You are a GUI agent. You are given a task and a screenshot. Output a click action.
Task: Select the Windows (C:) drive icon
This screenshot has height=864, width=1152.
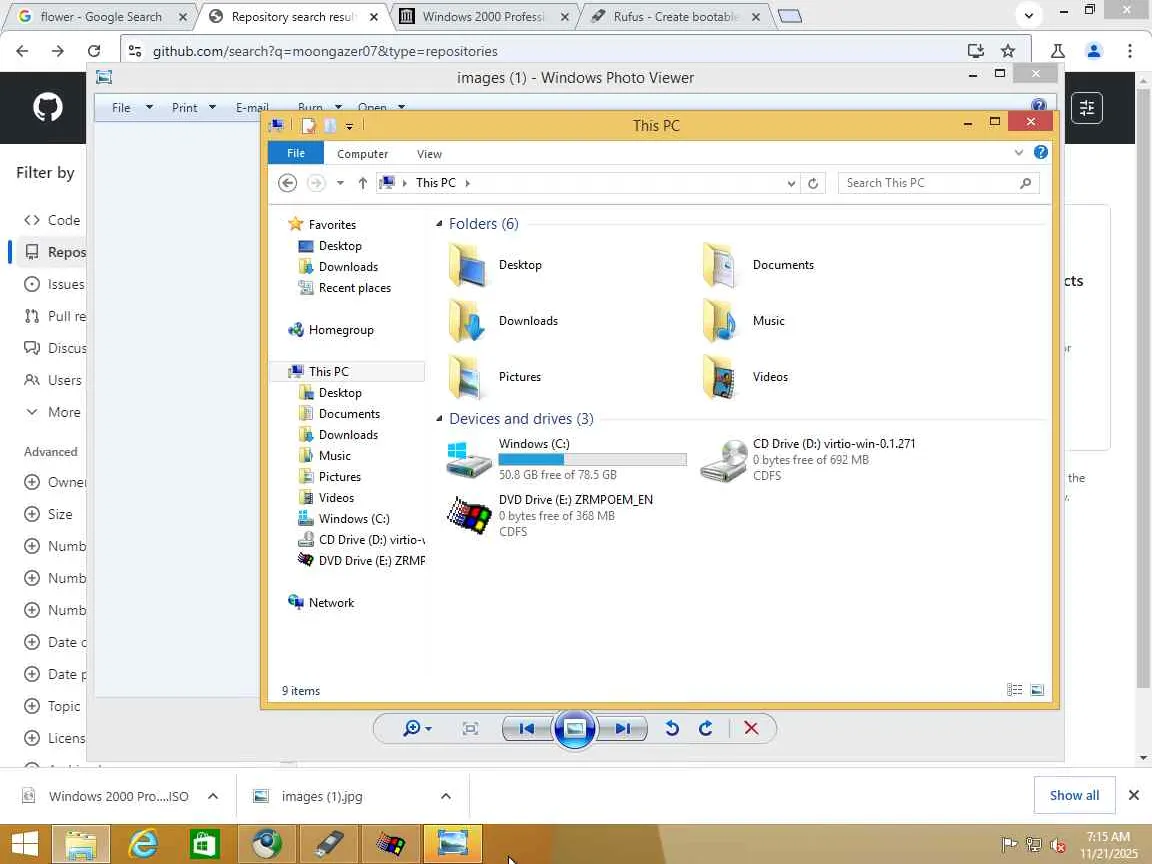pos(469,459)
